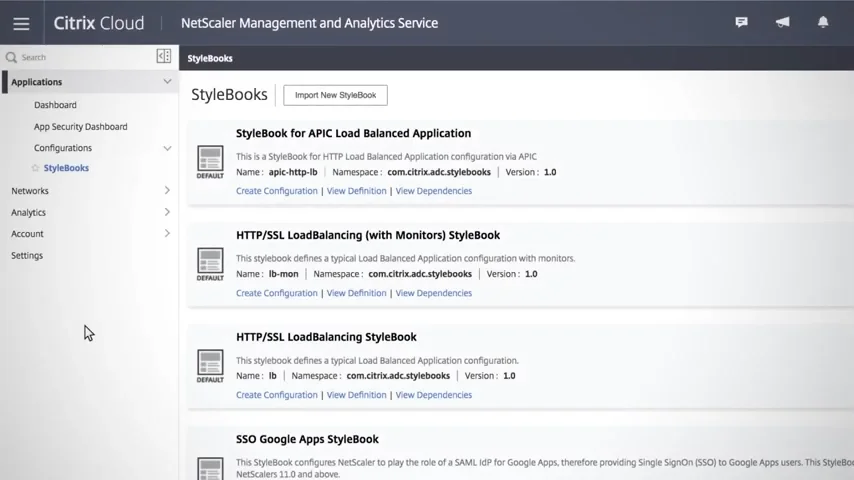Image resolution: width=854 pixels, height=480 pixels.
Task: Expand the Analytics section arrow
Action: click(167, 212)
